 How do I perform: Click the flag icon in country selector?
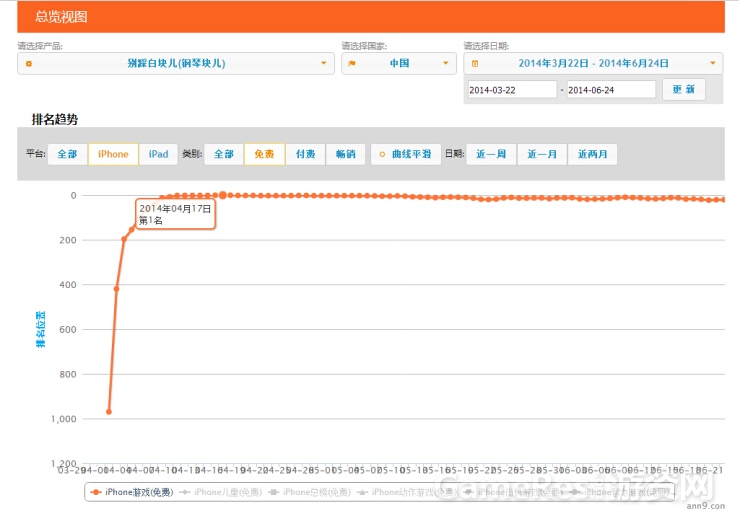click(352, 64)
